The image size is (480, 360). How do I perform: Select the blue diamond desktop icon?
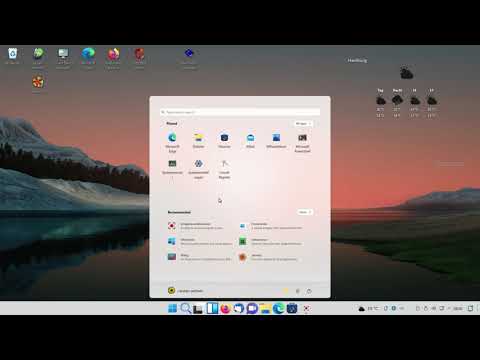pyautogui.click(x=189, y=58)
